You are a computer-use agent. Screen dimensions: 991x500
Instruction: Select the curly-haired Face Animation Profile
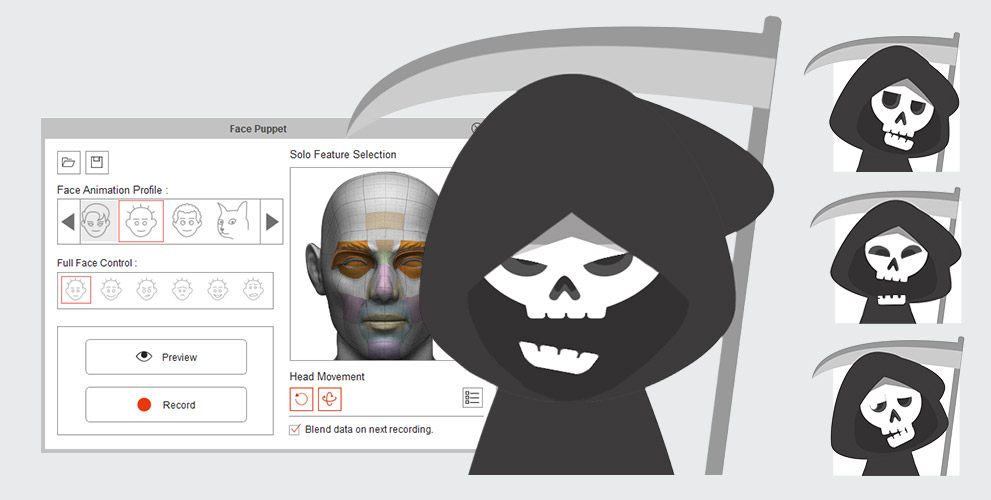click(187, 221)
